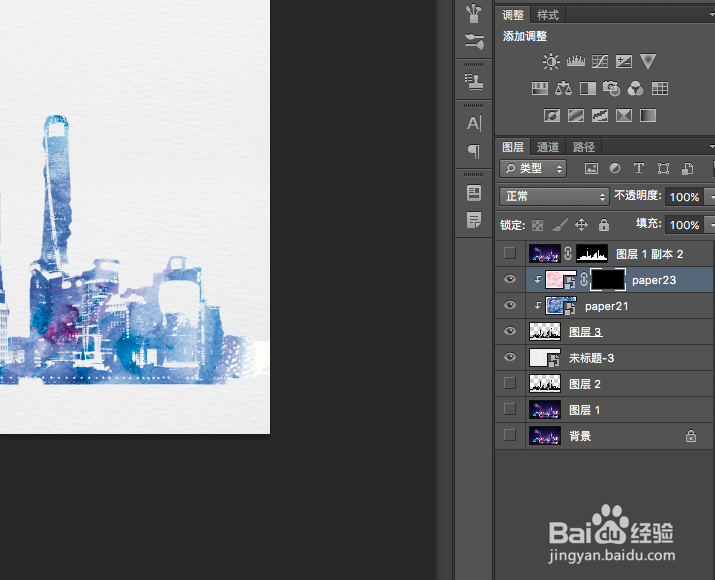Filter layers by shape layers
This screenshot has width=715, height=580.
pyautogui.click(x=663, y=169)
